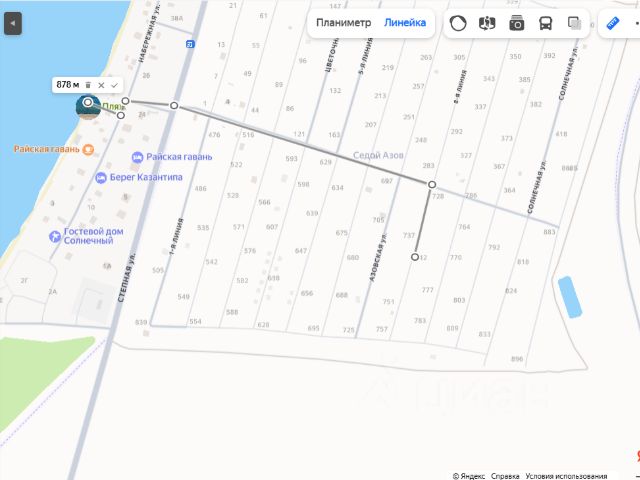Click the Пляж beach label

113,107
